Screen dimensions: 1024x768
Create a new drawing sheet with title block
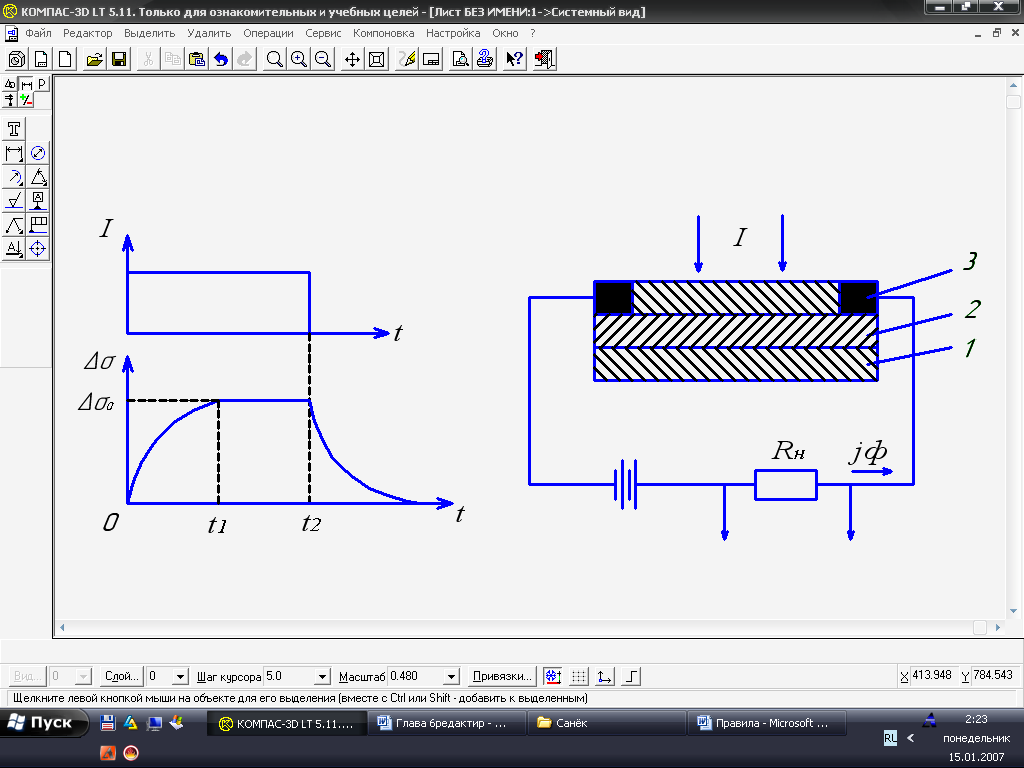tap(41, 59)
